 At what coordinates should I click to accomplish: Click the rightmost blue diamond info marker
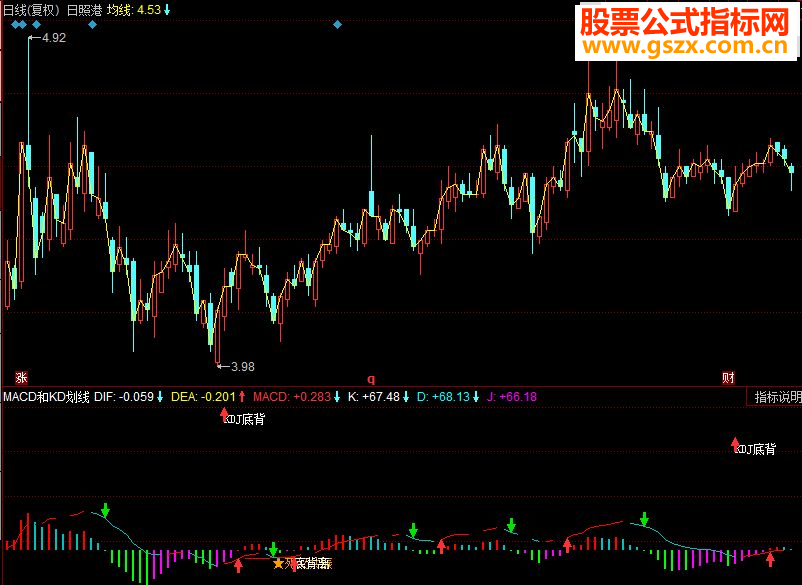point(338,25)
